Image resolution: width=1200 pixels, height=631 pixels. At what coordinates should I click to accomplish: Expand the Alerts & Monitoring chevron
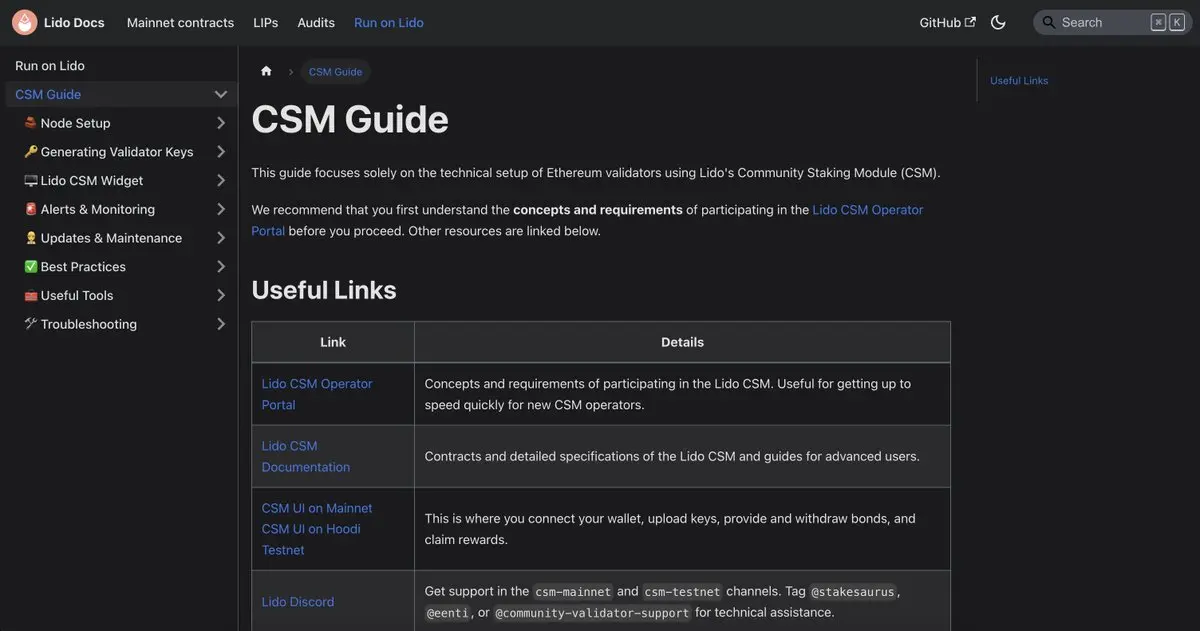pyautogui.click(x=221, y=210)
